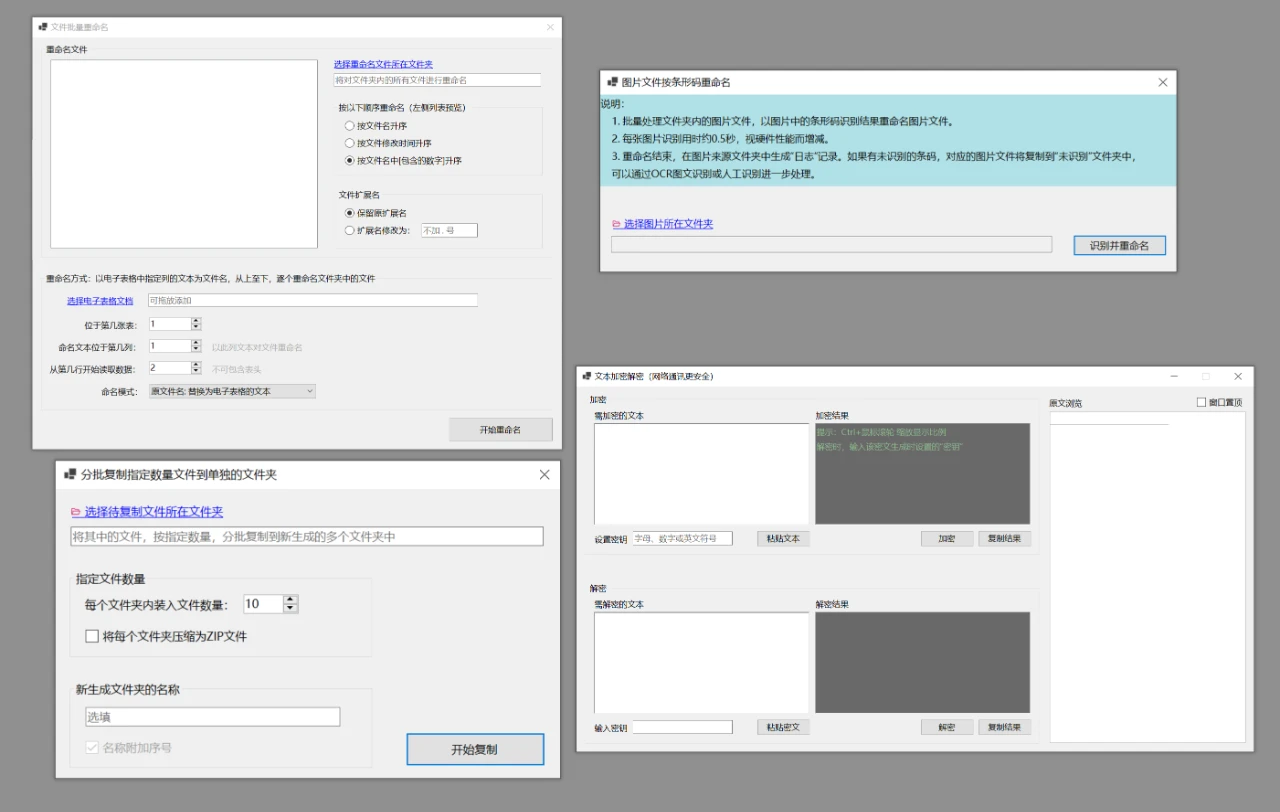Screen dimensions: 1280x812
Task: Click the 位于第几张表 number field
Action: (x=169, y=324)
